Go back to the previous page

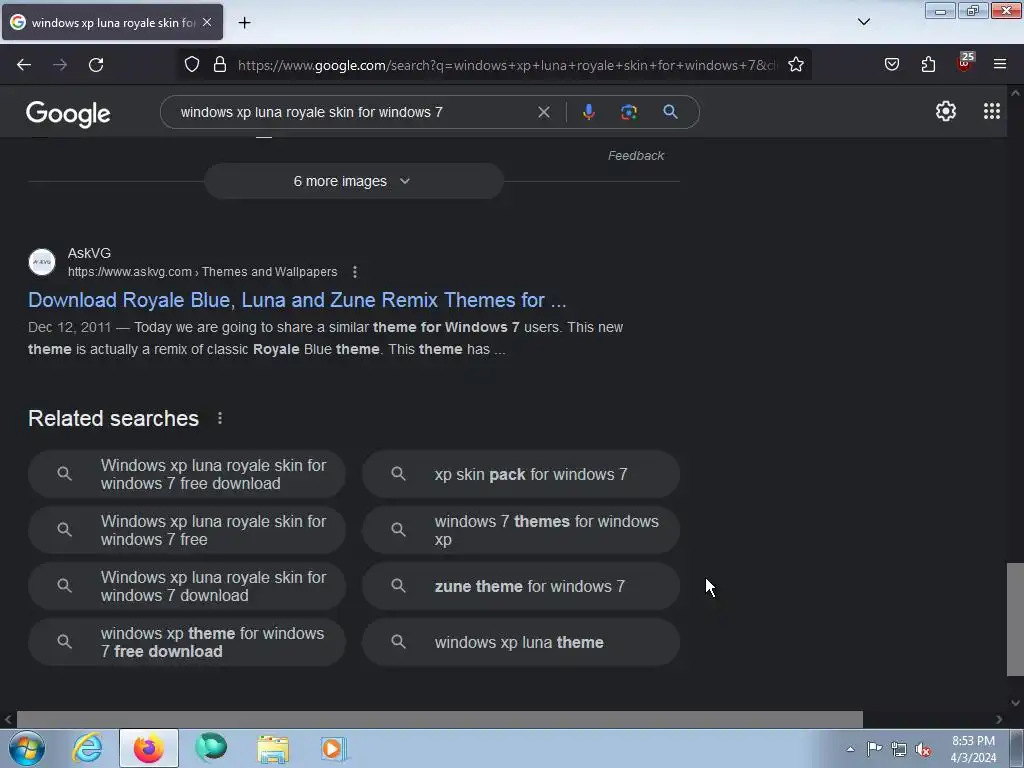coord(24,65)
